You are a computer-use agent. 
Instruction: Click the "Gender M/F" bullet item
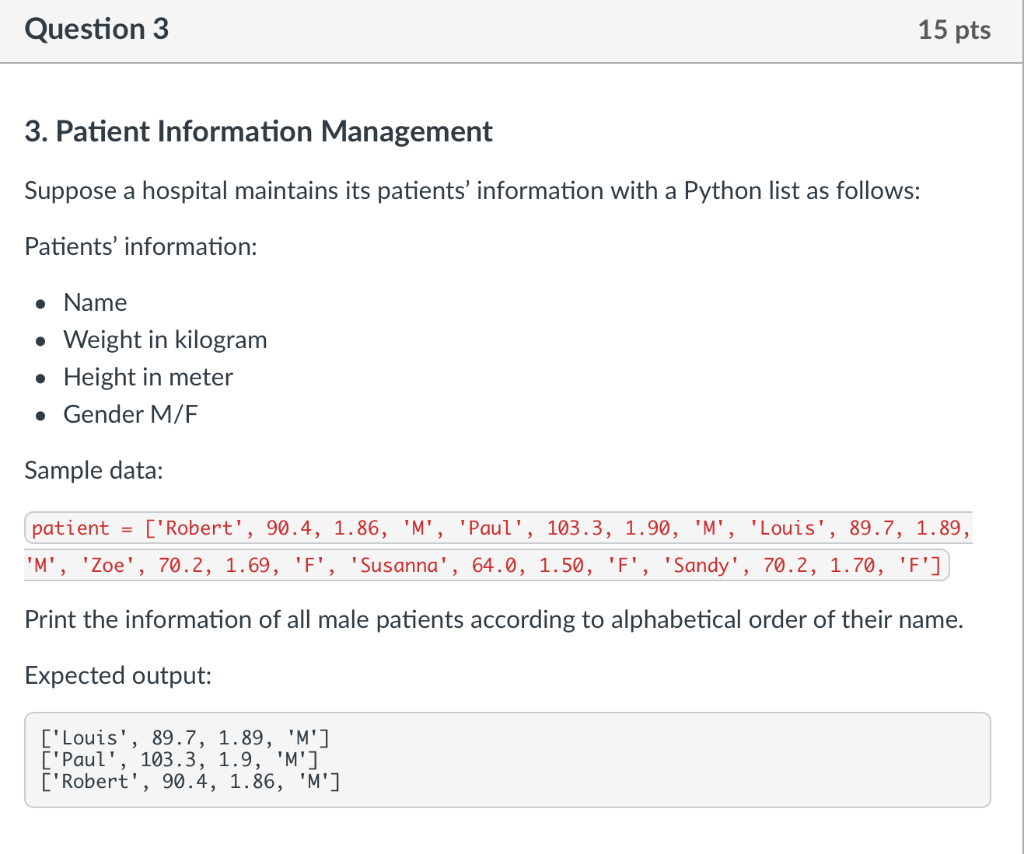coord(130,414)
